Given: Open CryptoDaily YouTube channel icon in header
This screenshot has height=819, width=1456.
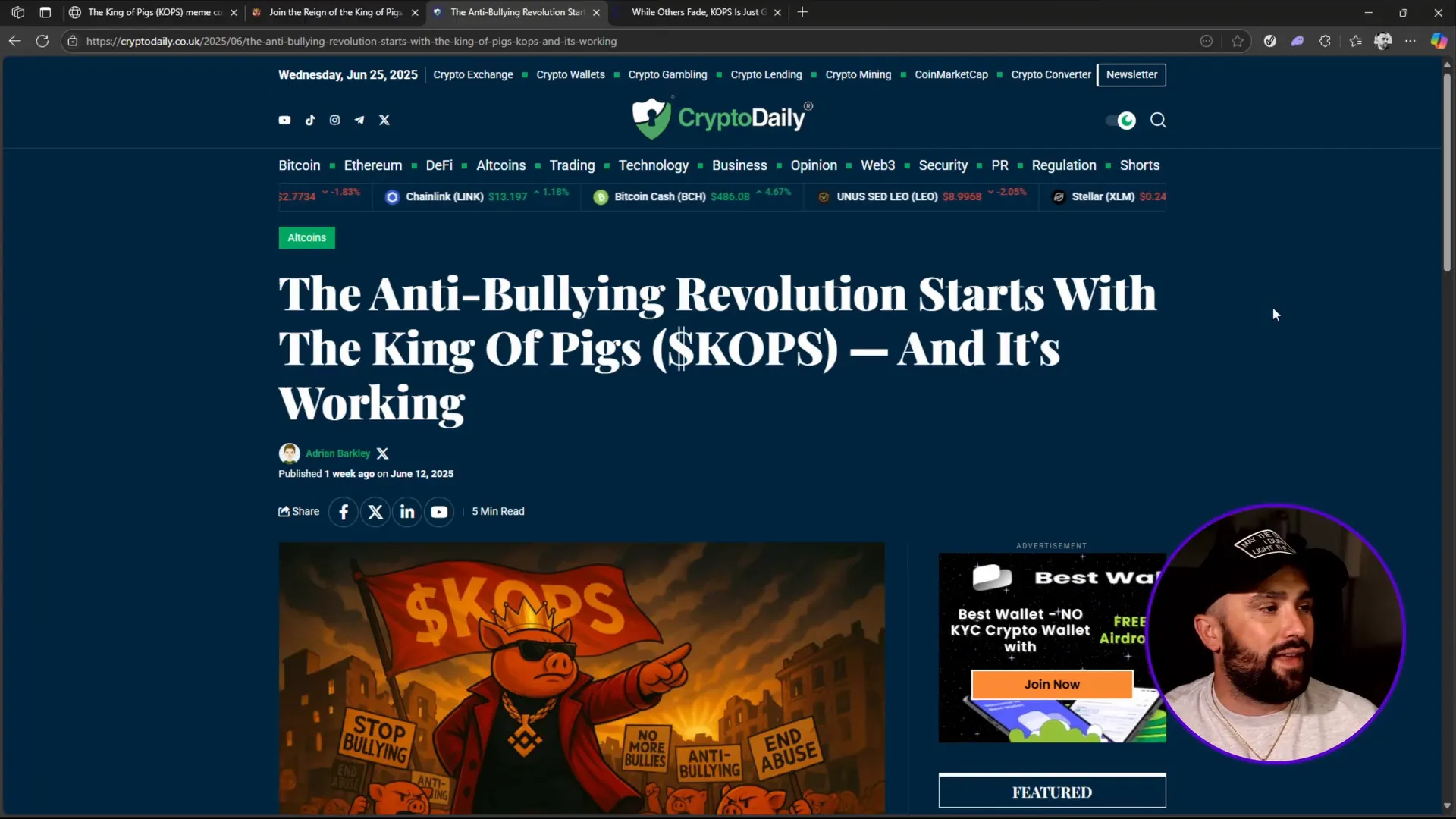Looking at the screenshot, I should tap(284, 120).
